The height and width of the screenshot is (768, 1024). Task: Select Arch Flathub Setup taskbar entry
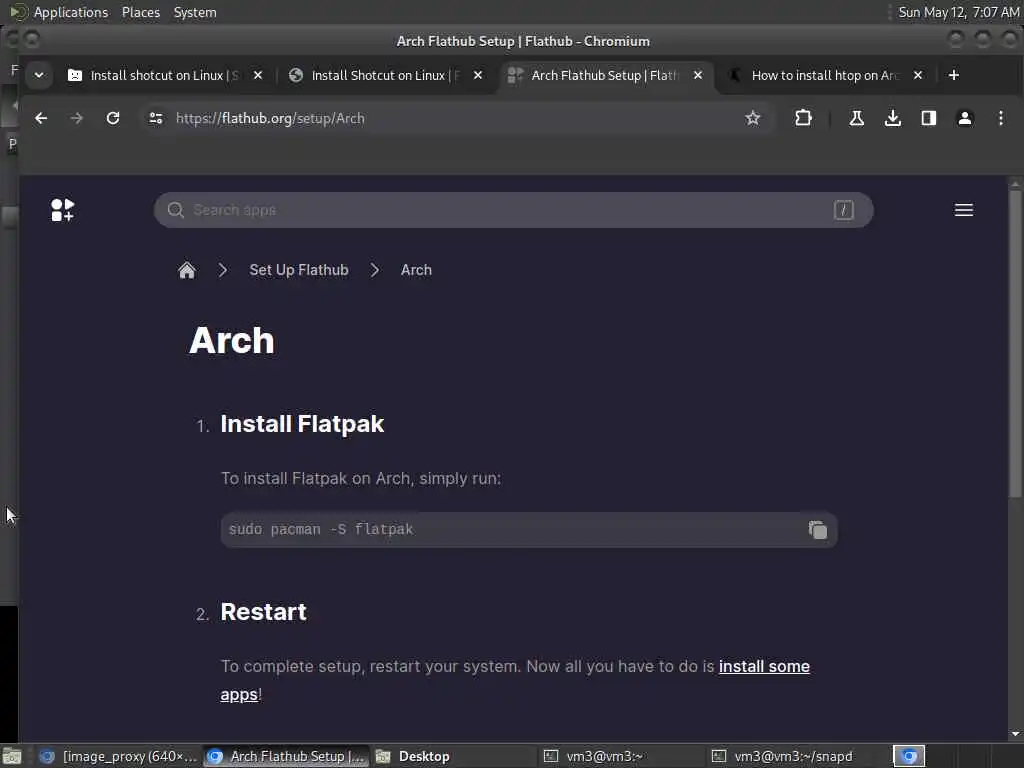click(286, 756)
